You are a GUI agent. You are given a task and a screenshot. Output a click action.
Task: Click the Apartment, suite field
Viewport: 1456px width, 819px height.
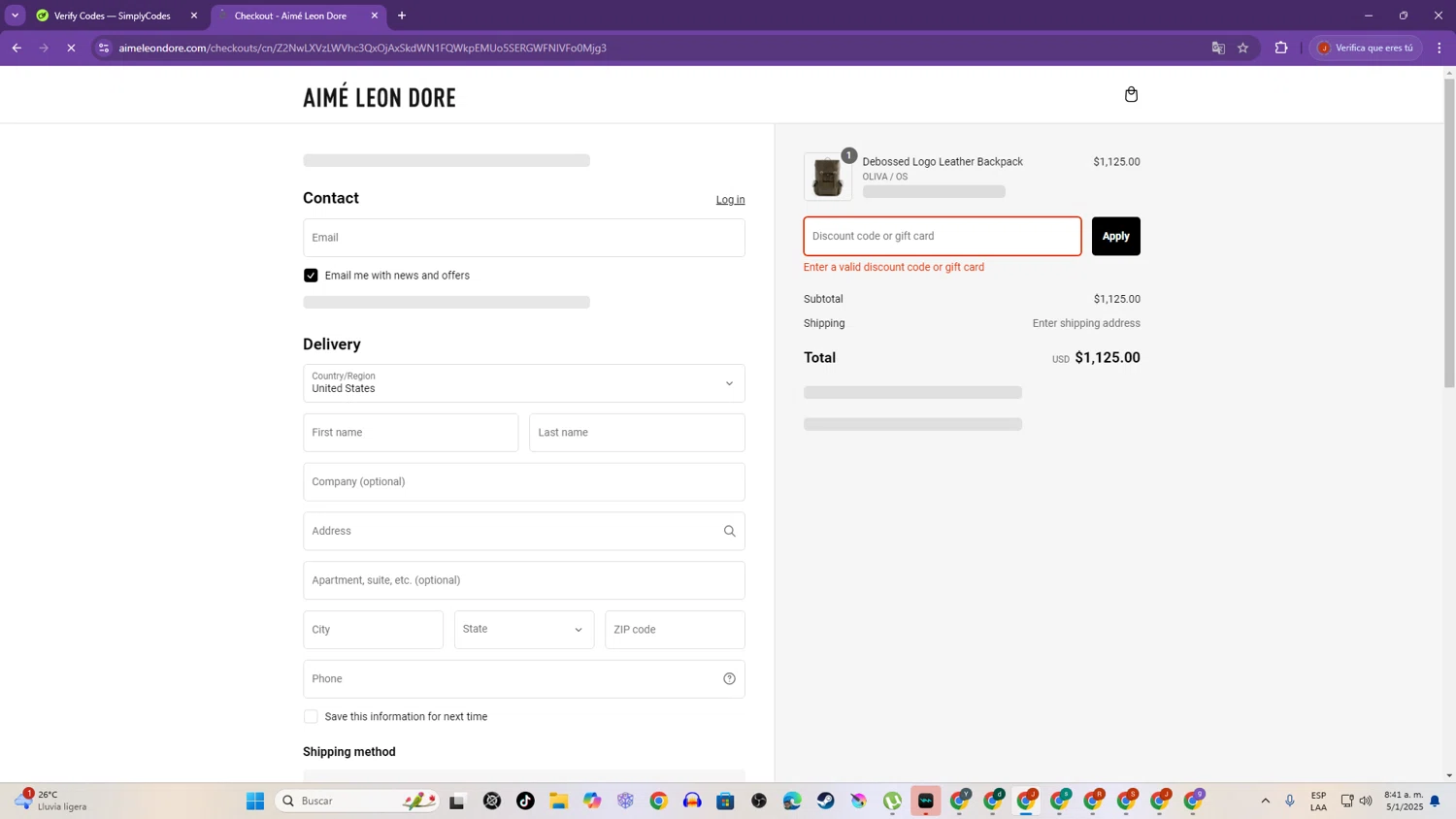[524, 580]
